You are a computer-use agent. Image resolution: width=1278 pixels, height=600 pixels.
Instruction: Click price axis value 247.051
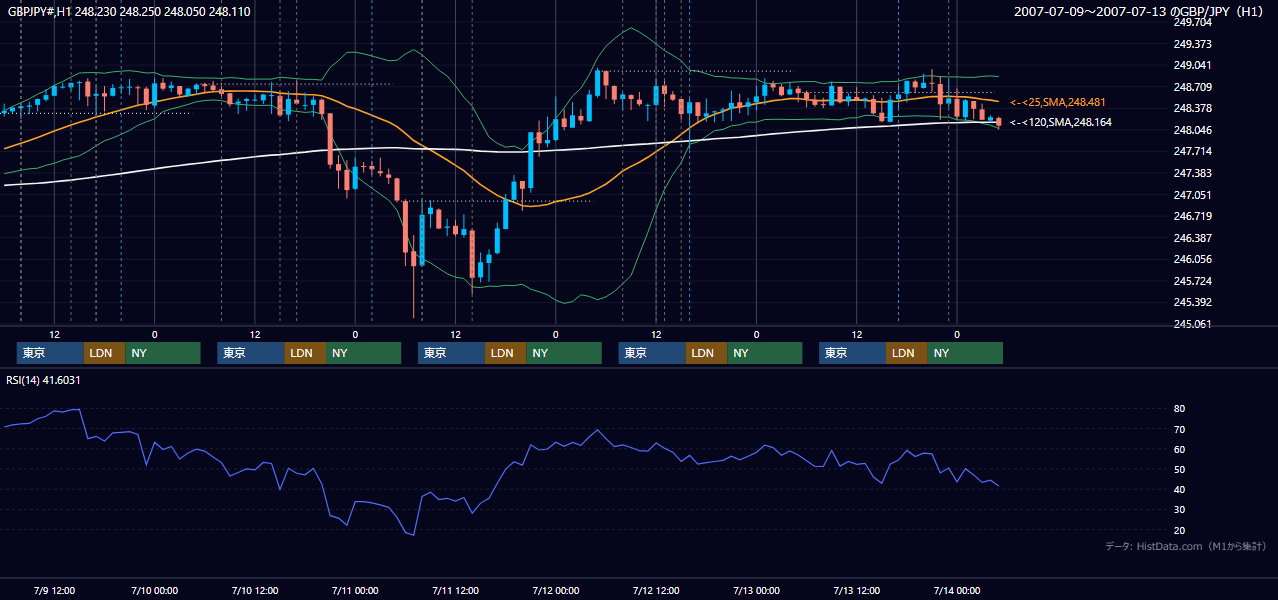1192,195
